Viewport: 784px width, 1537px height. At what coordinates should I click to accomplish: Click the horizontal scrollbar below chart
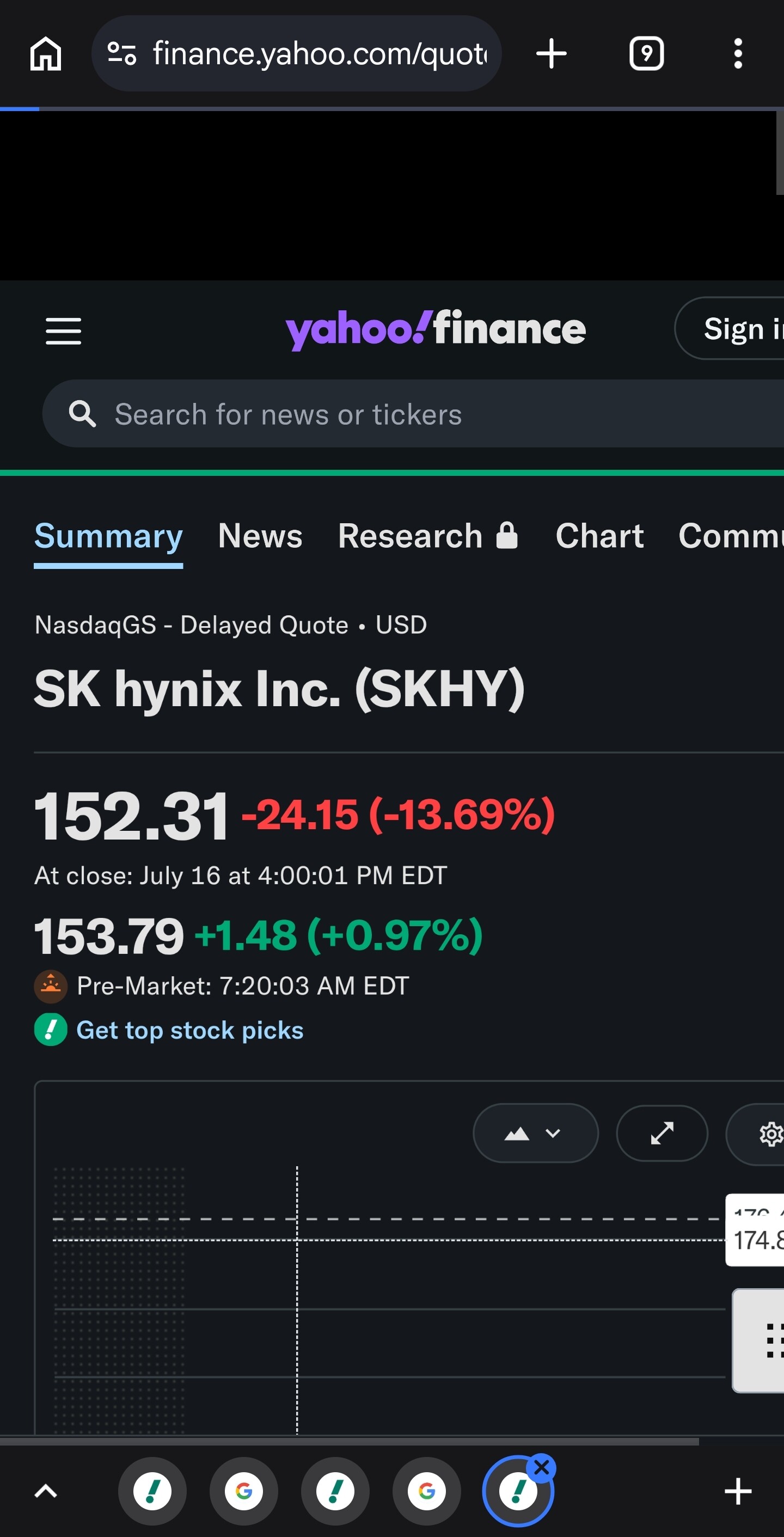(x=349, y=1442)
